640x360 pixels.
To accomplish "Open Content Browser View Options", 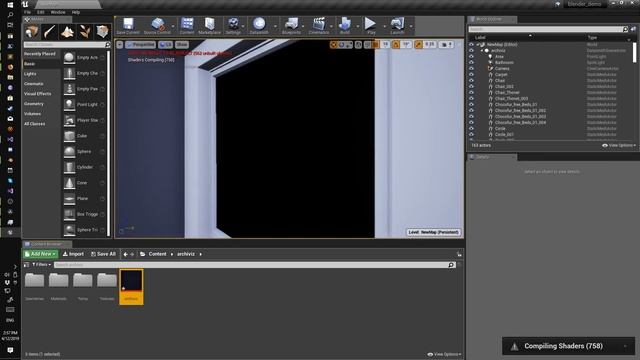I will (444, 354).
